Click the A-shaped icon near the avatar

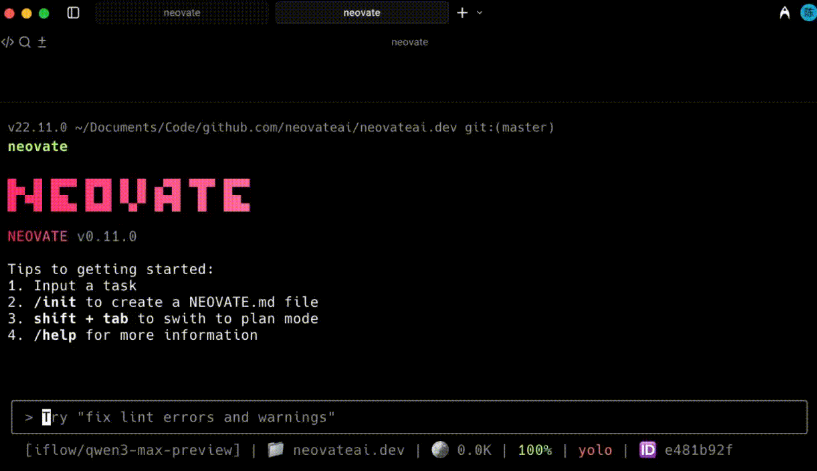pos(785,13)
